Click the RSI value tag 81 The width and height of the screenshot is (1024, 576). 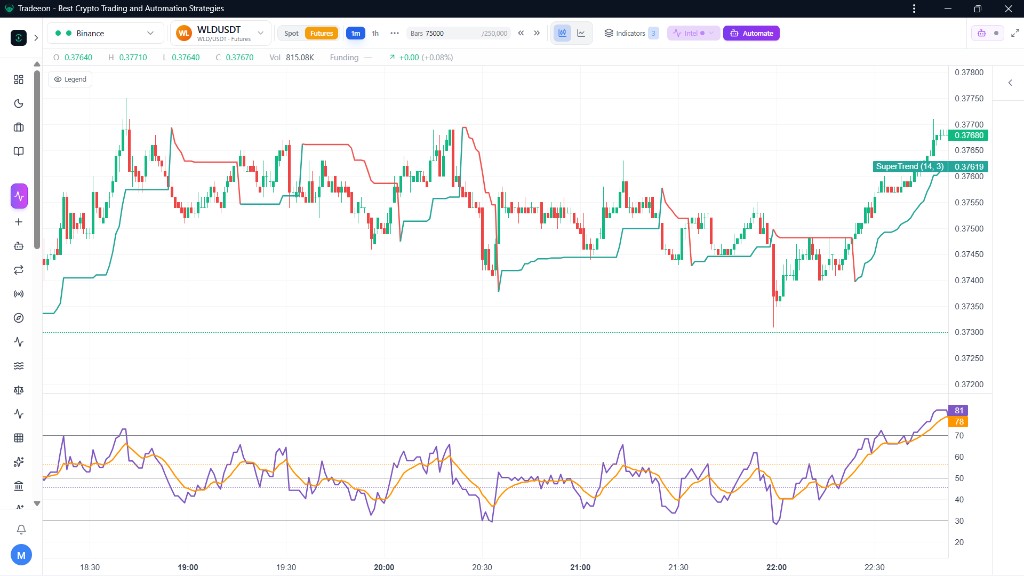pos(959,410)
